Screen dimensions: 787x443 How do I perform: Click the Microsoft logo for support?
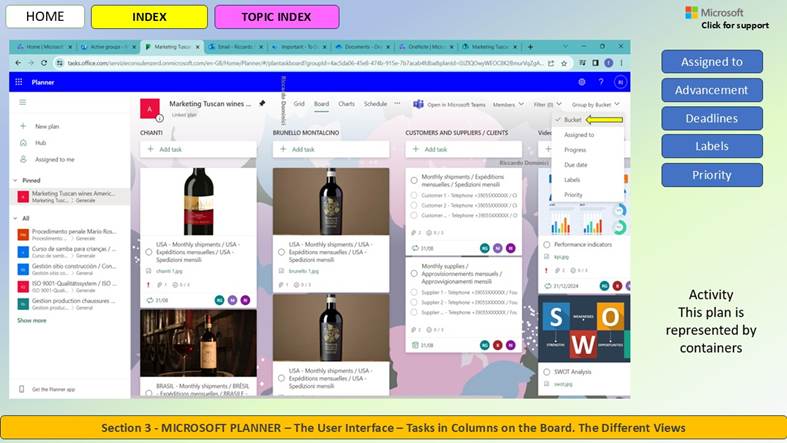[x=692, y=13]
